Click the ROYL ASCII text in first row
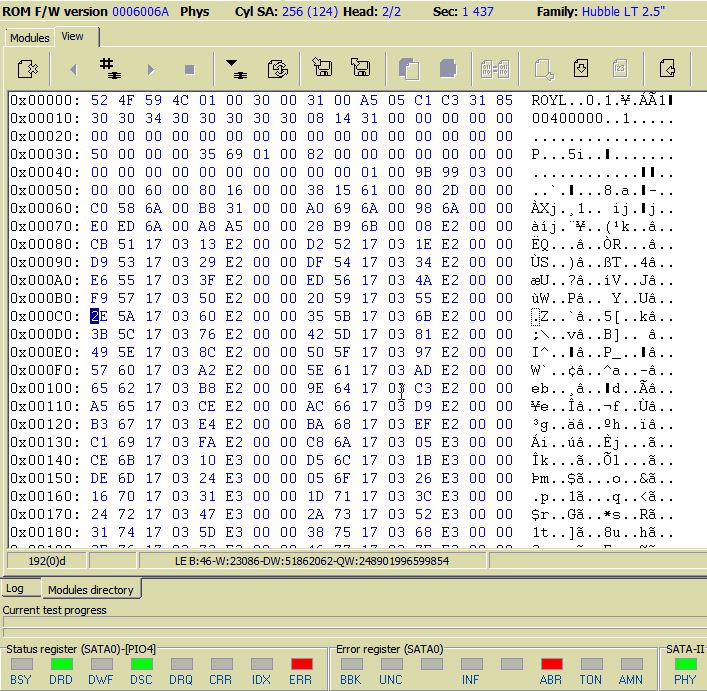 point(549,100)
